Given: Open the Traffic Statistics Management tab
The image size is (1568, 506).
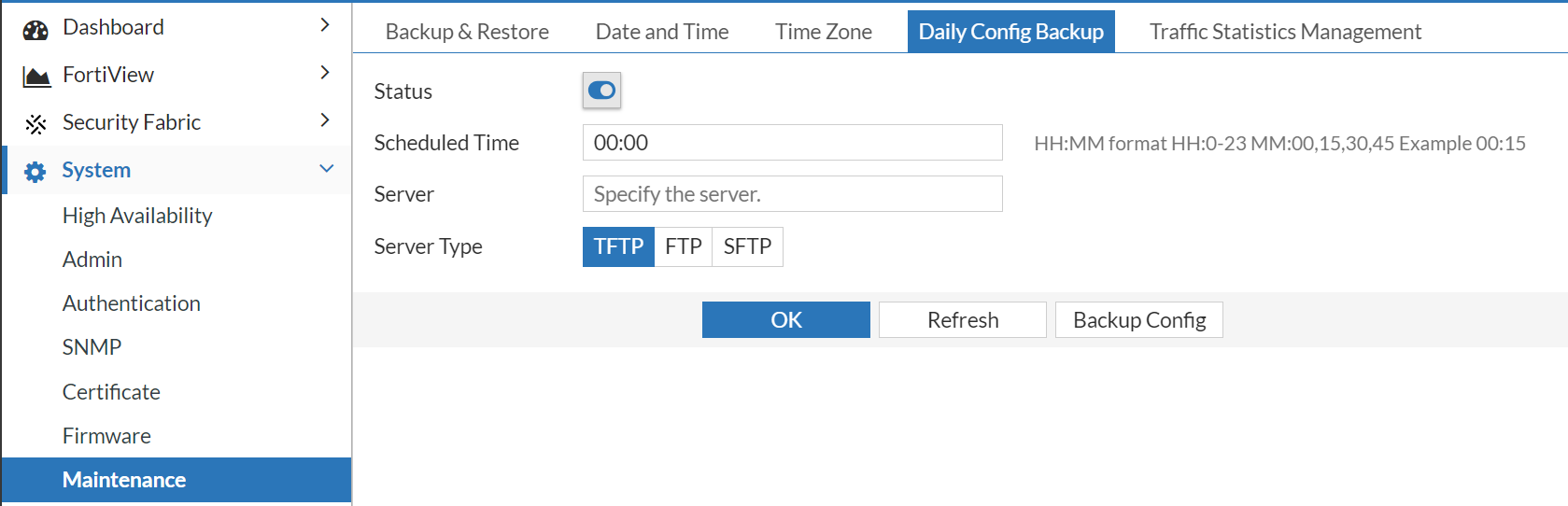Looking at the screenshot, I should (1285, 32).
